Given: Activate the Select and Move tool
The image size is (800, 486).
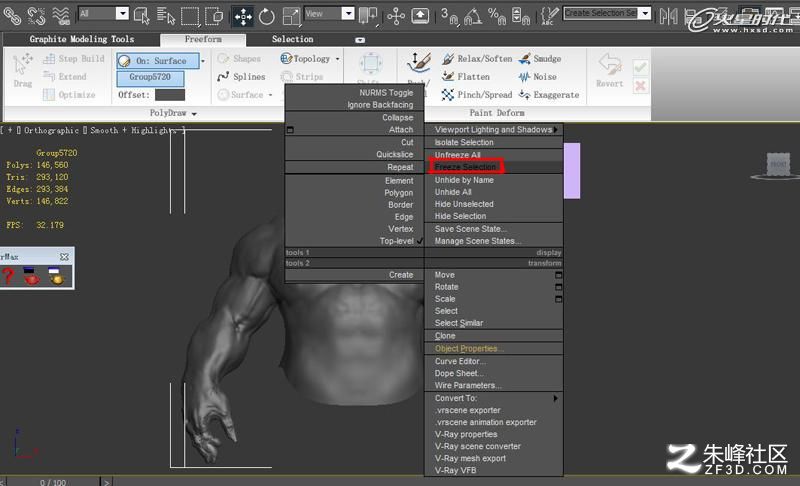Looking at the screenshot, I should pos(243,16).
